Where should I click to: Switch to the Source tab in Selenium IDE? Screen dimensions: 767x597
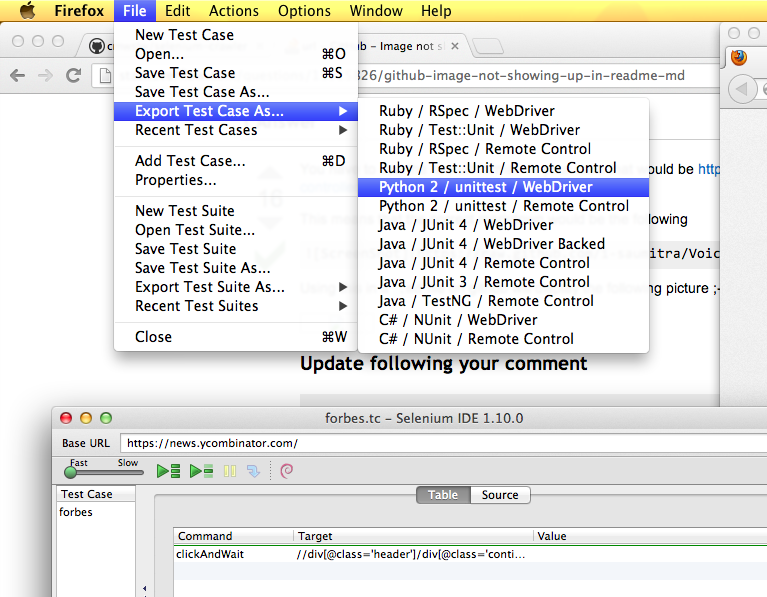coord(500,495)
